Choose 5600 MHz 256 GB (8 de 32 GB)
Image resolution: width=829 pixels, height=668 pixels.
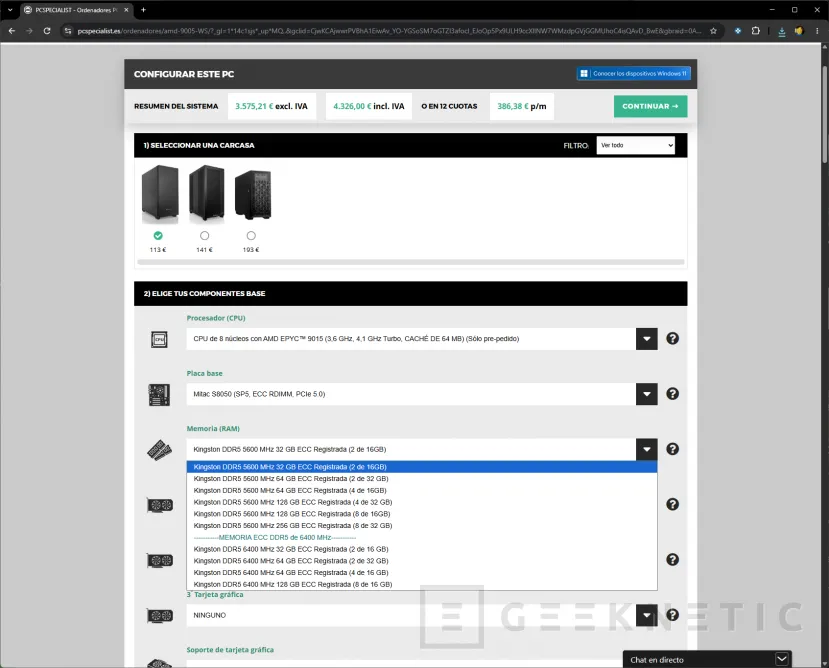[x=422, y=526]
